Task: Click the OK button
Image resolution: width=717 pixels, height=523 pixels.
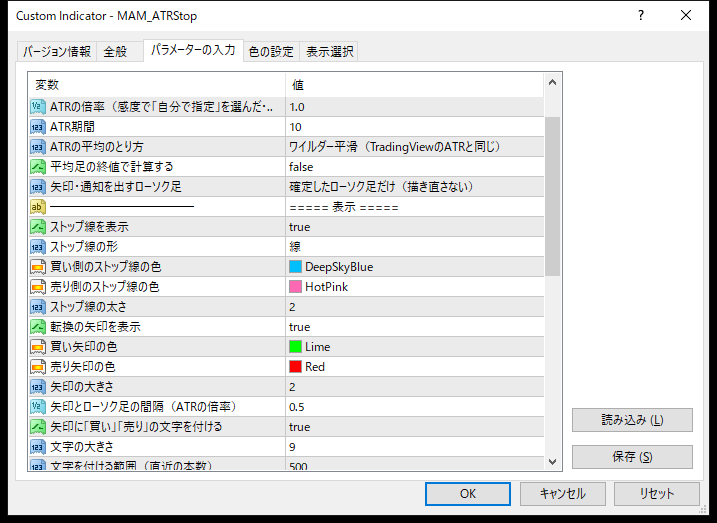Action: point(468,494)
